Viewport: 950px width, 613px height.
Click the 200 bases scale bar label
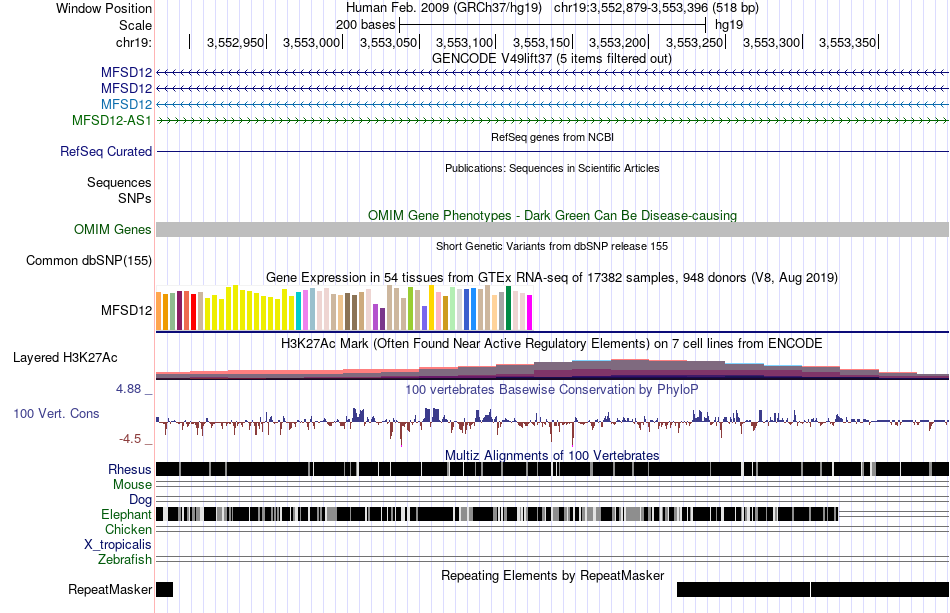coord(365,25)
